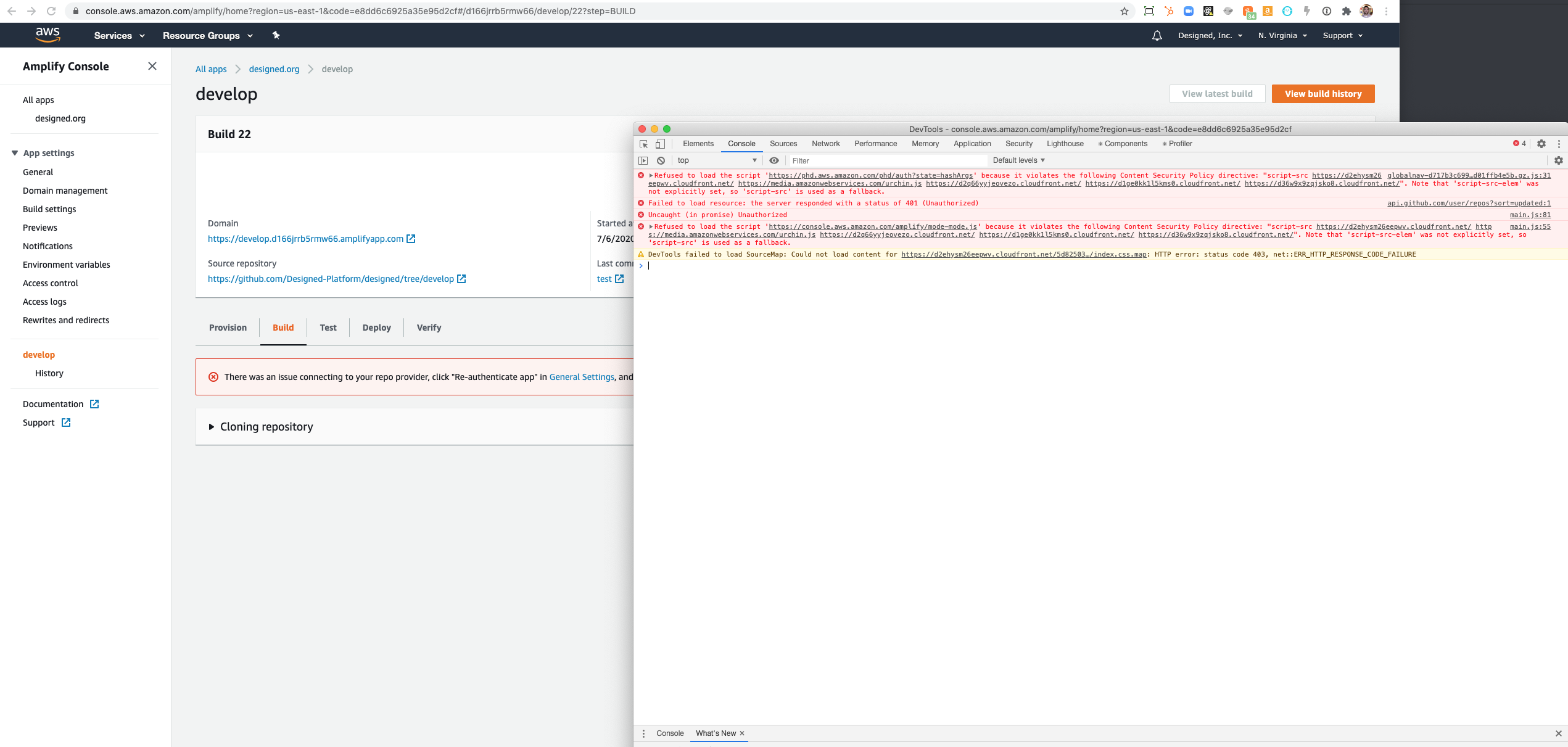The width and height of the screenshot is (1568, 747).
Task: Close the Amplify Console sidebar
Action: click(152, 66)
